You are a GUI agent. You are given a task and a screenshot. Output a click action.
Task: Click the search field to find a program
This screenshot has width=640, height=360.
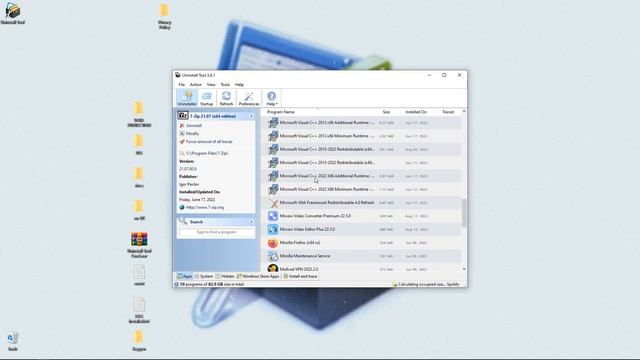pos(216,232)
